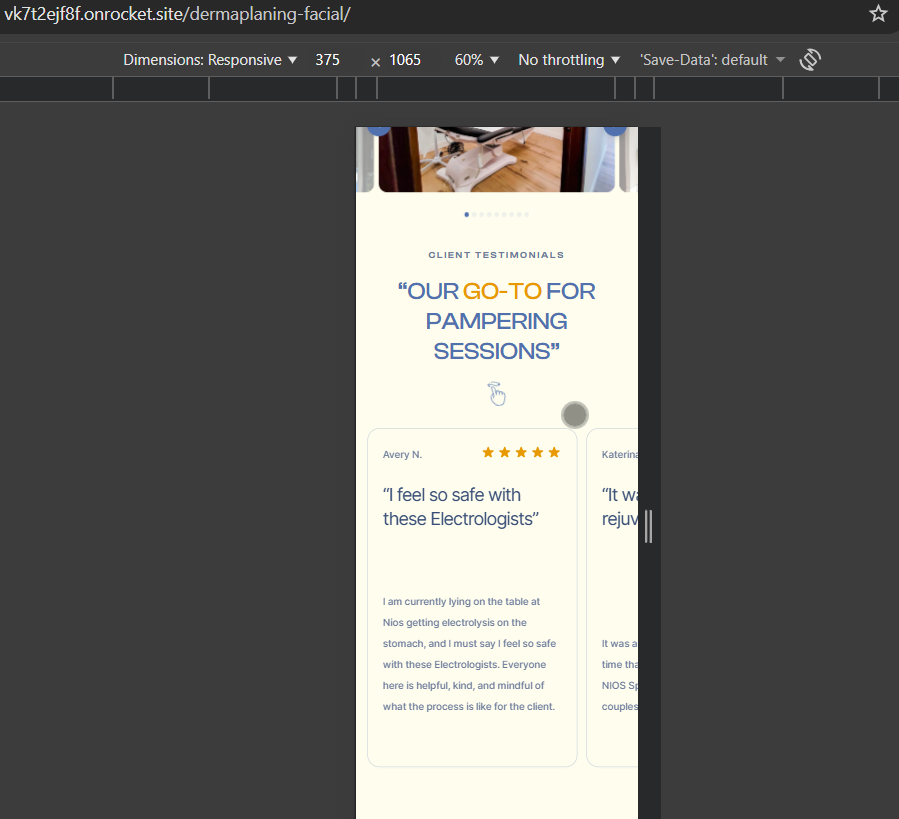This screenshot has height=819, width=899.
Task: Click the "OUR GO-TO FOR PAMPERING SESSIONS" heading
Action: click(497, 321)
